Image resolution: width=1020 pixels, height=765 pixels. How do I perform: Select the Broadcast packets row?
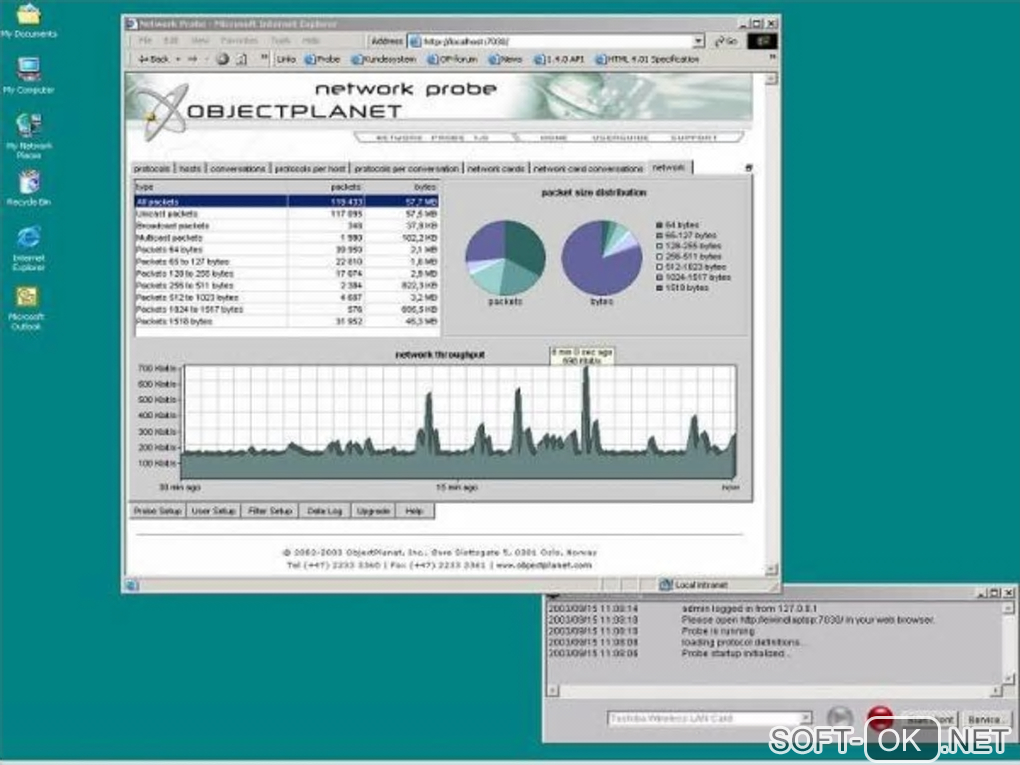[286, 226]
